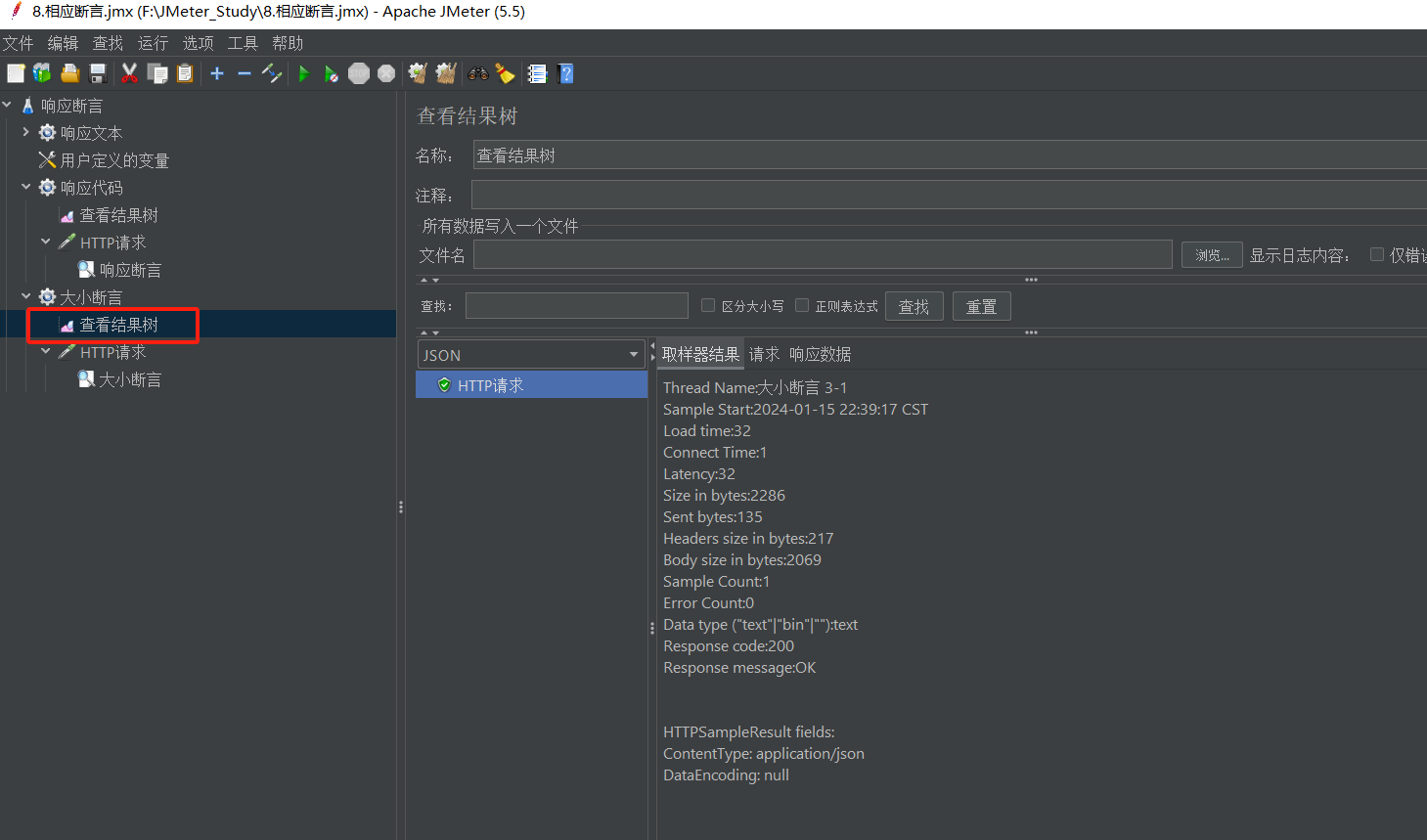Expand the 响应文本 tree node
Screen dimensions: 1427x840
point(25,131)
